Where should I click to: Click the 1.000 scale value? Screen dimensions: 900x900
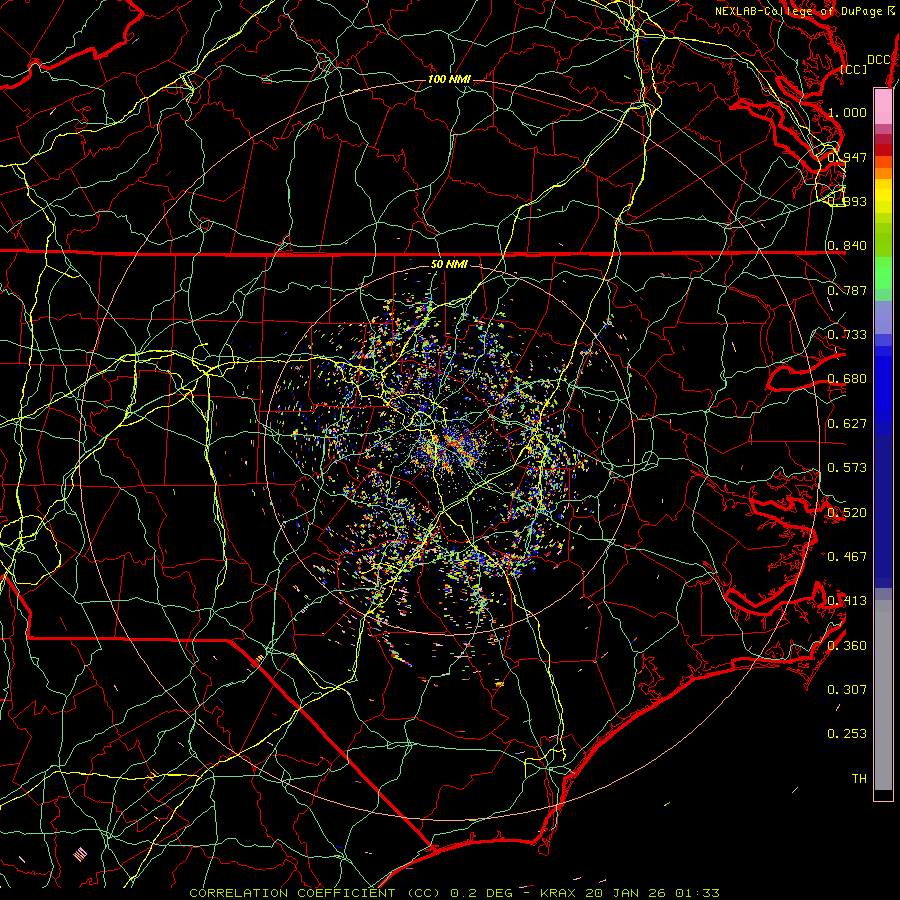(x=847, y=112)
